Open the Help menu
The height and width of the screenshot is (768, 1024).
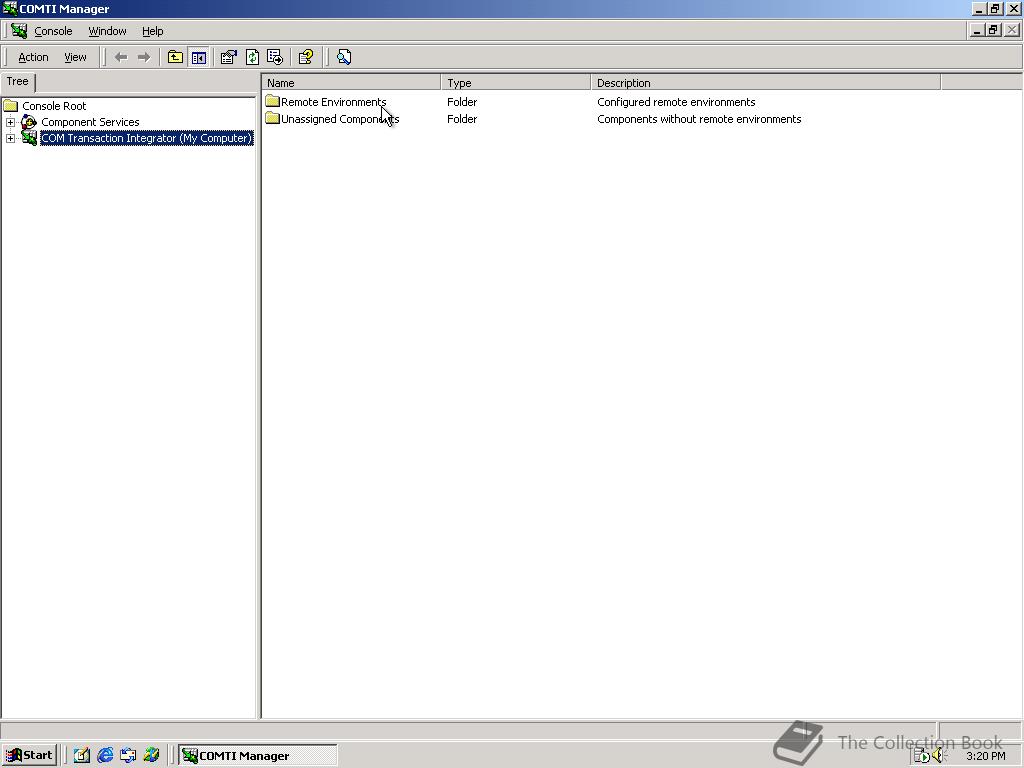(153, 31)
